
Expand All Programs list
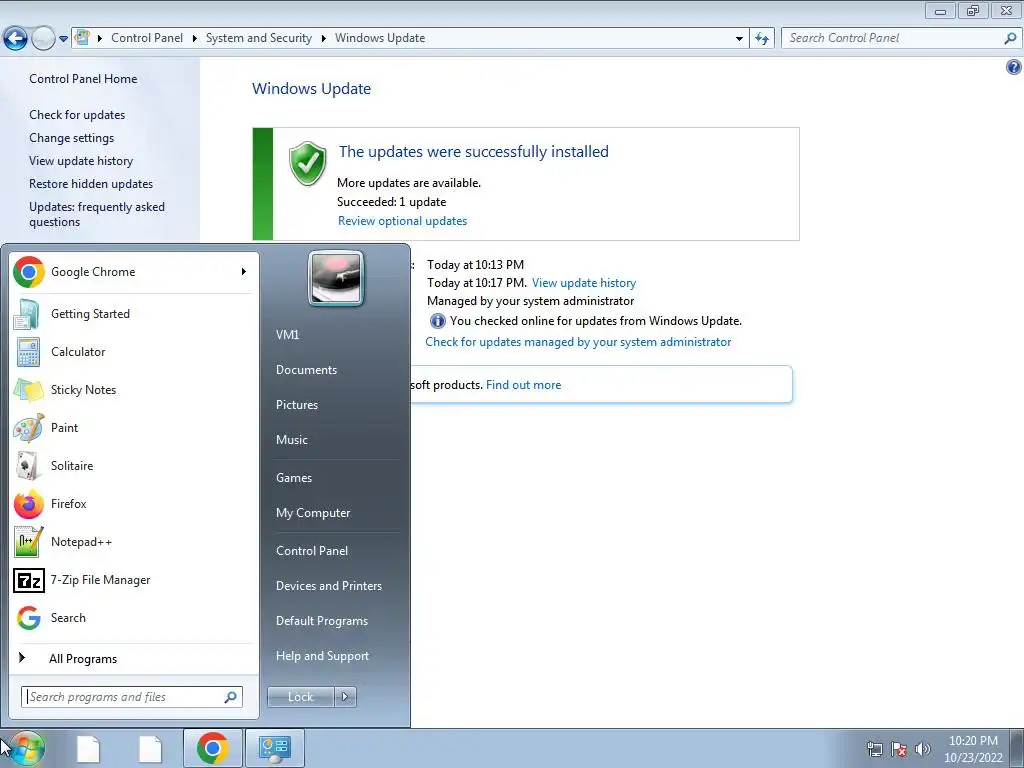click(83, 659)
